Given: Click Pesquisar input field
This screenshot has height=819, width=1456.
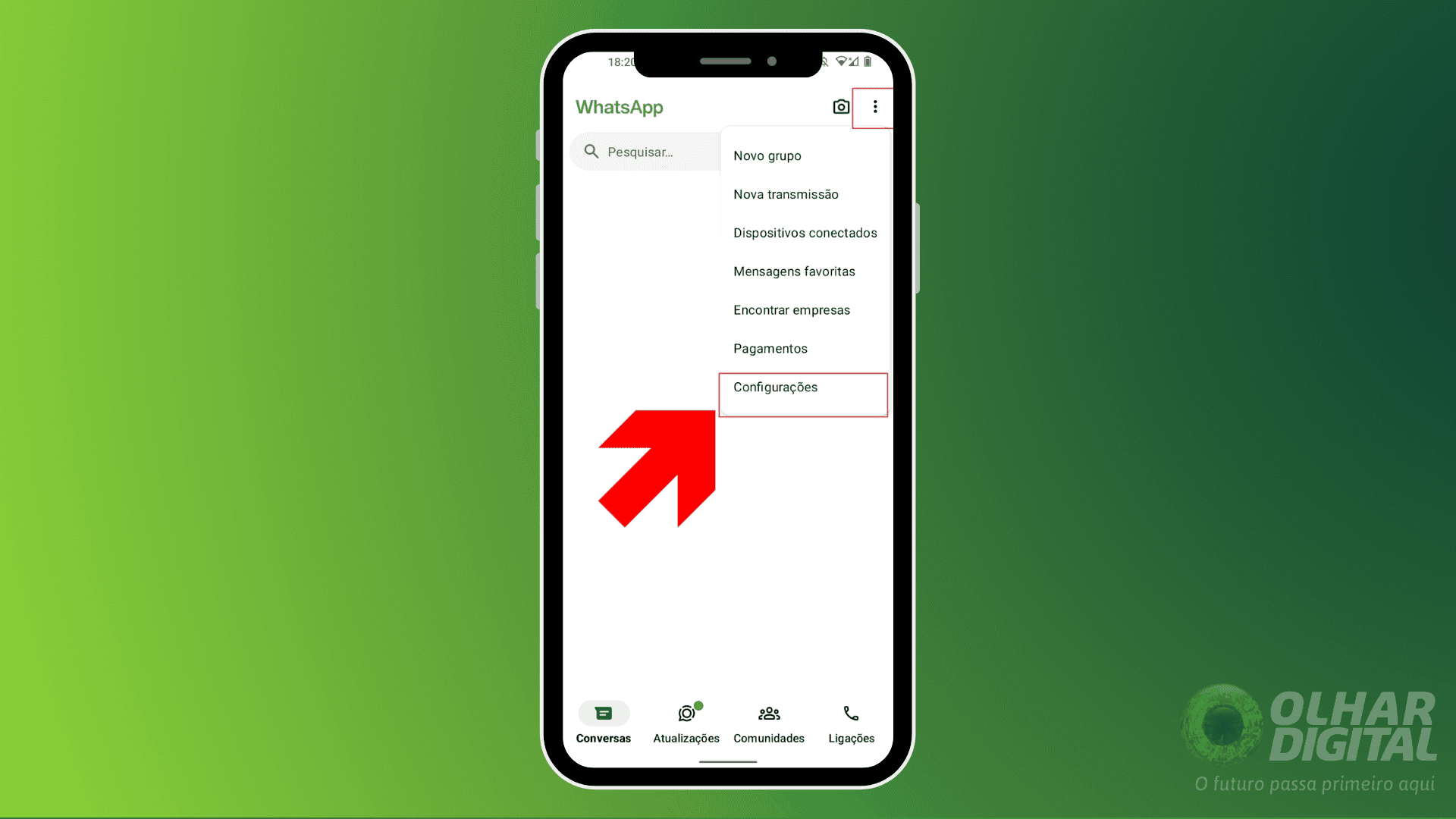Looking at the screenshot, I should 649,151.
